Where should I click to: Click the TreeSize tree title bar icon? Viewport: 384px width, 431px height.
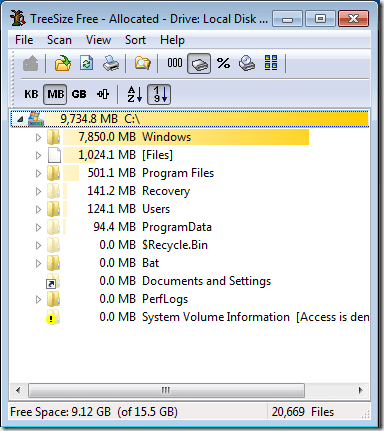[x=18, y=18]
